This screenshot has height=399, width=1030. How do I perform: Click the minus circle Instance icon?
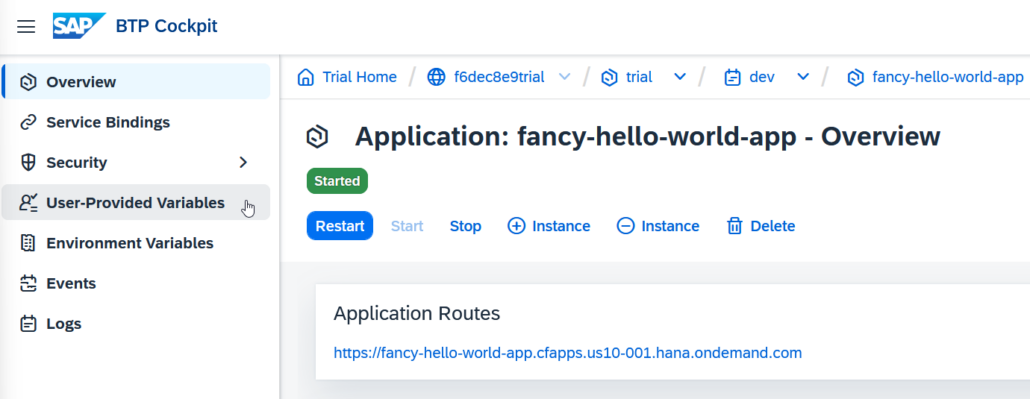pos(626,226)
